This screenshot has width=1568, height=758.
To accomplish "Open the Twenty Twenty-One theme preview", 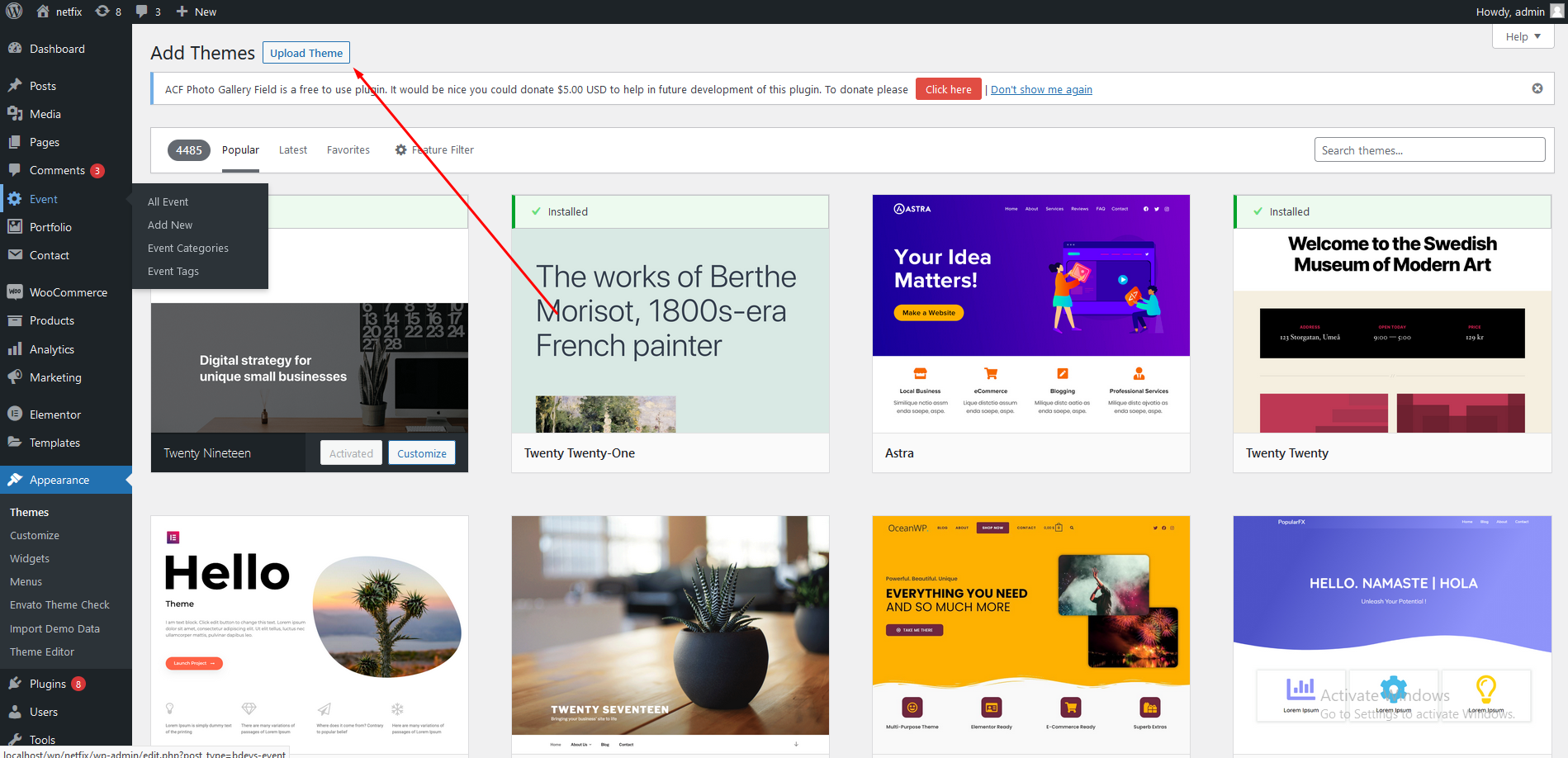I will click(670, 334).
